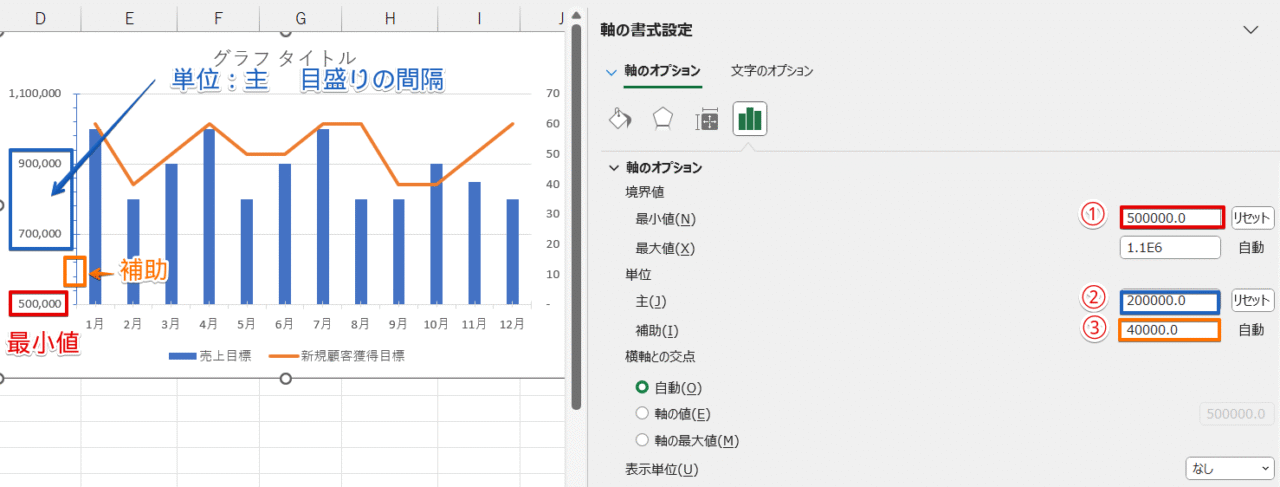1280x487 pixels.
Task: Open Size & Properties icon
Action: pyautogui.click(x=707, y=120)
